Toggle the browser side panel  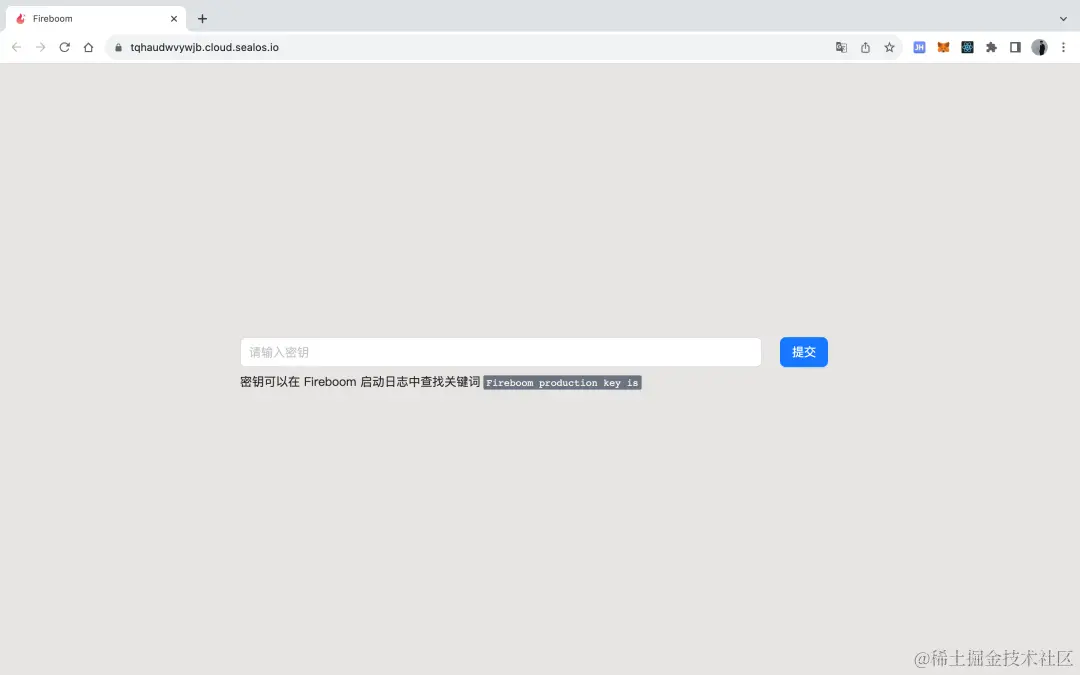(x=1015, y=48)
